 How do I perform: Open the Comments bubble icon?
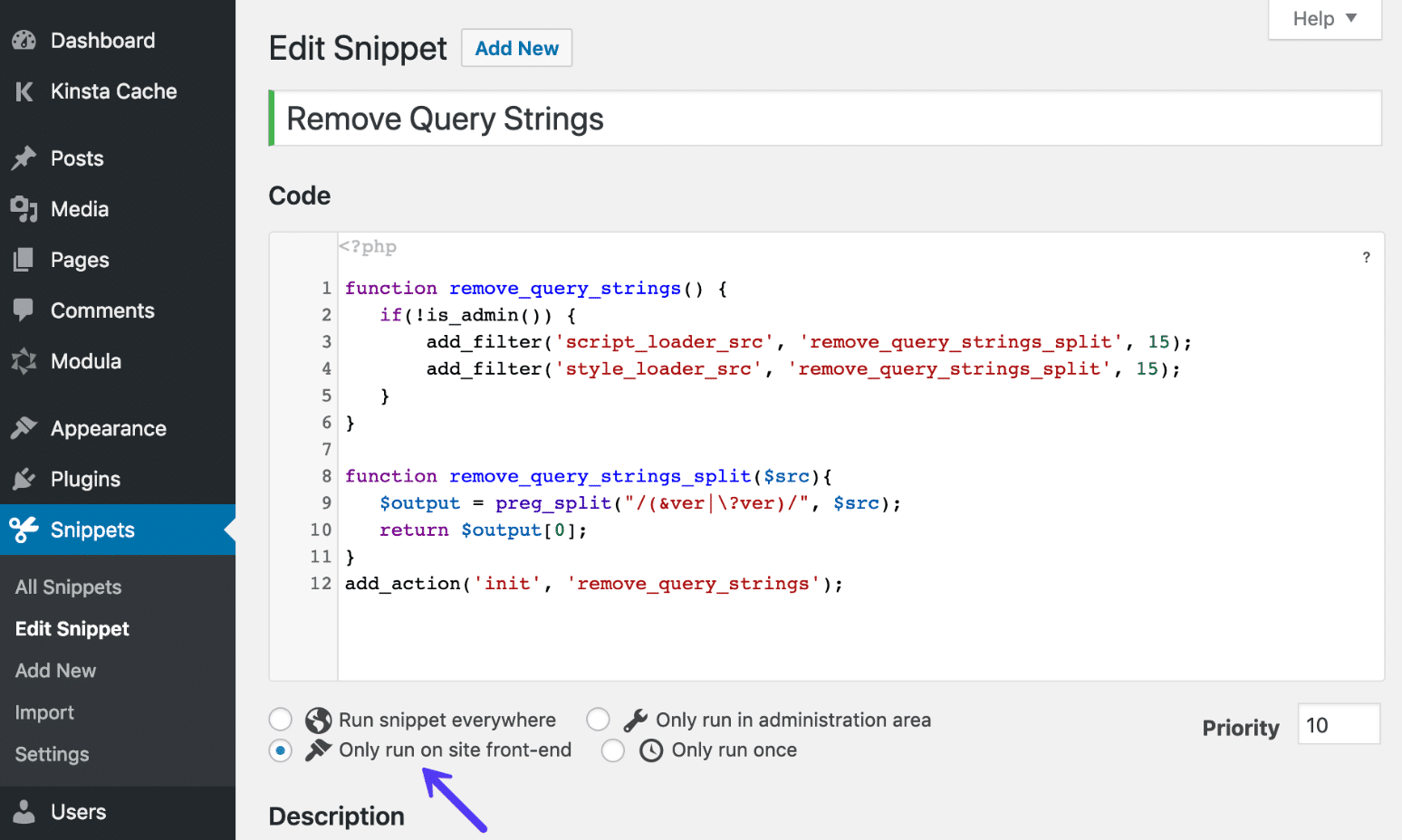pyautogui.click(x=23, y=310)
